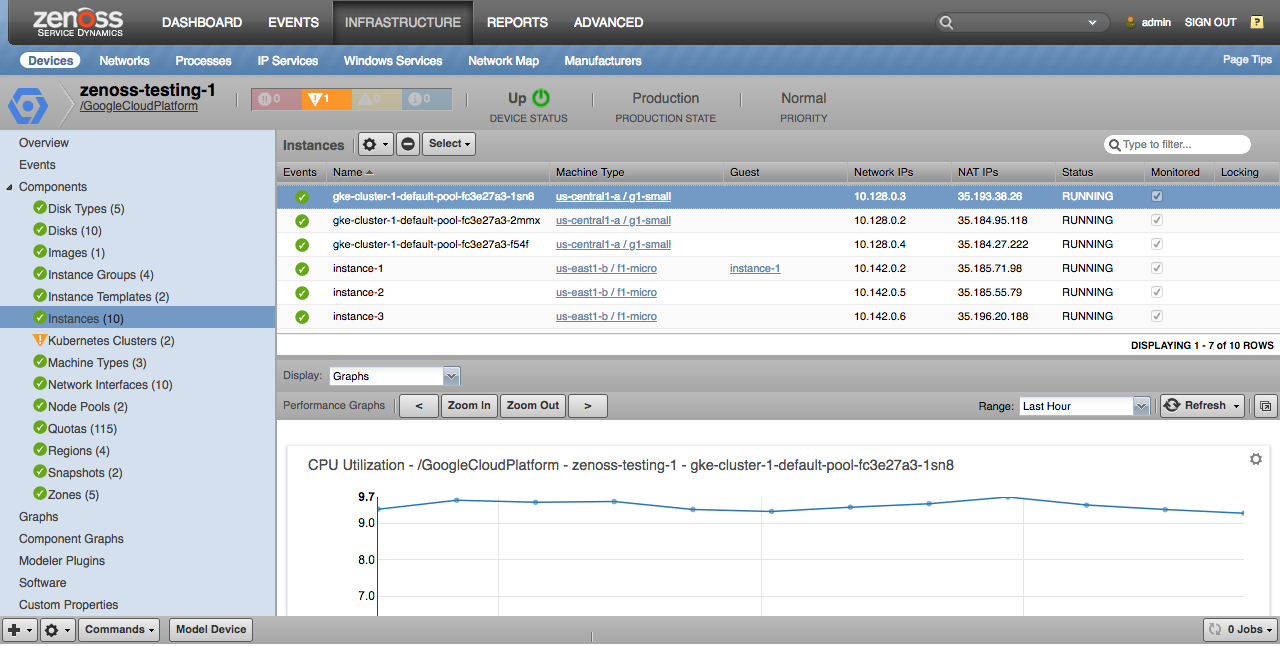1280x646 pixels.
Task: Toggle Monitored checkbox for instance-3
Action: click(1157, 317)
